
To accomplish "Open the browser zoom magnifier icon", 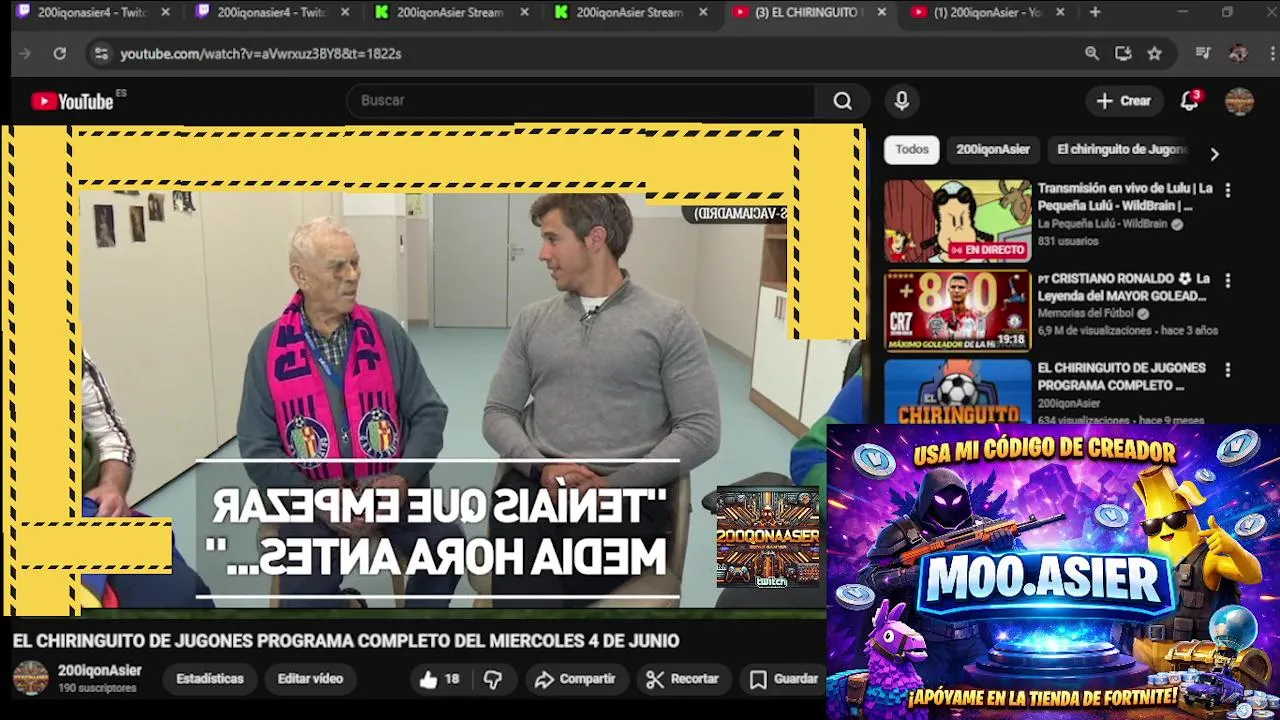I will click(1092, 54).
